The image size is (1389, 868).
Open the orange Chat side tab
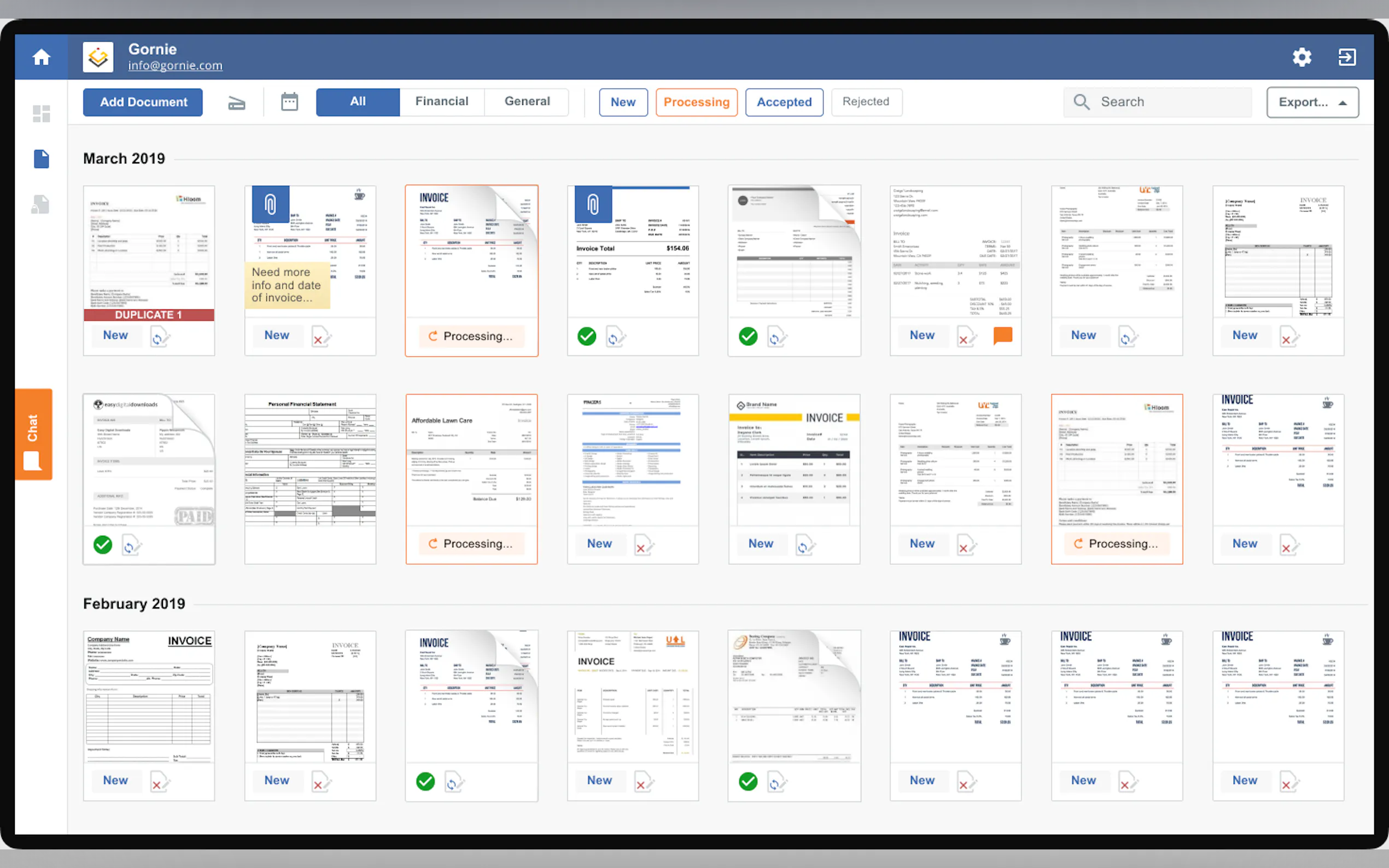[x=33, y=434]
